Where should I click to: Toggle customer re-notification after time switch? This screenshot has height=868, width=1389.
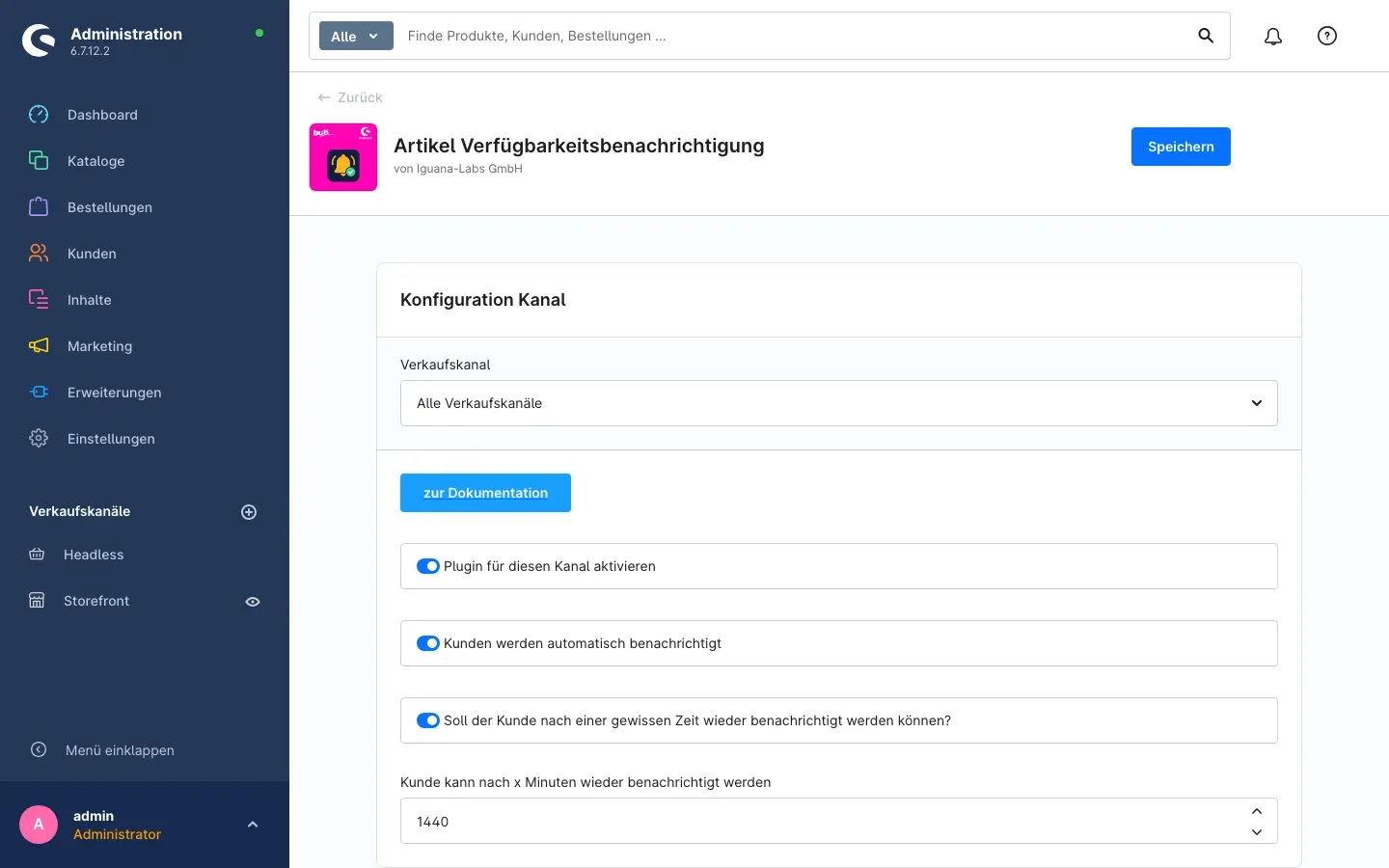428,720
